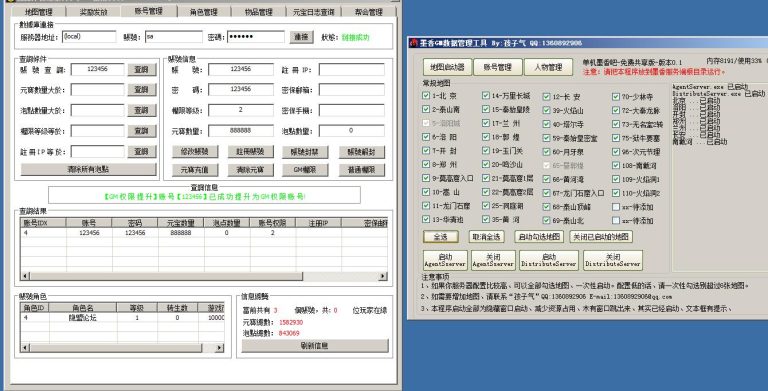This screenshot has width=768, height=391.
Task: Click the 注册账号 button
Action: [250, 152]
